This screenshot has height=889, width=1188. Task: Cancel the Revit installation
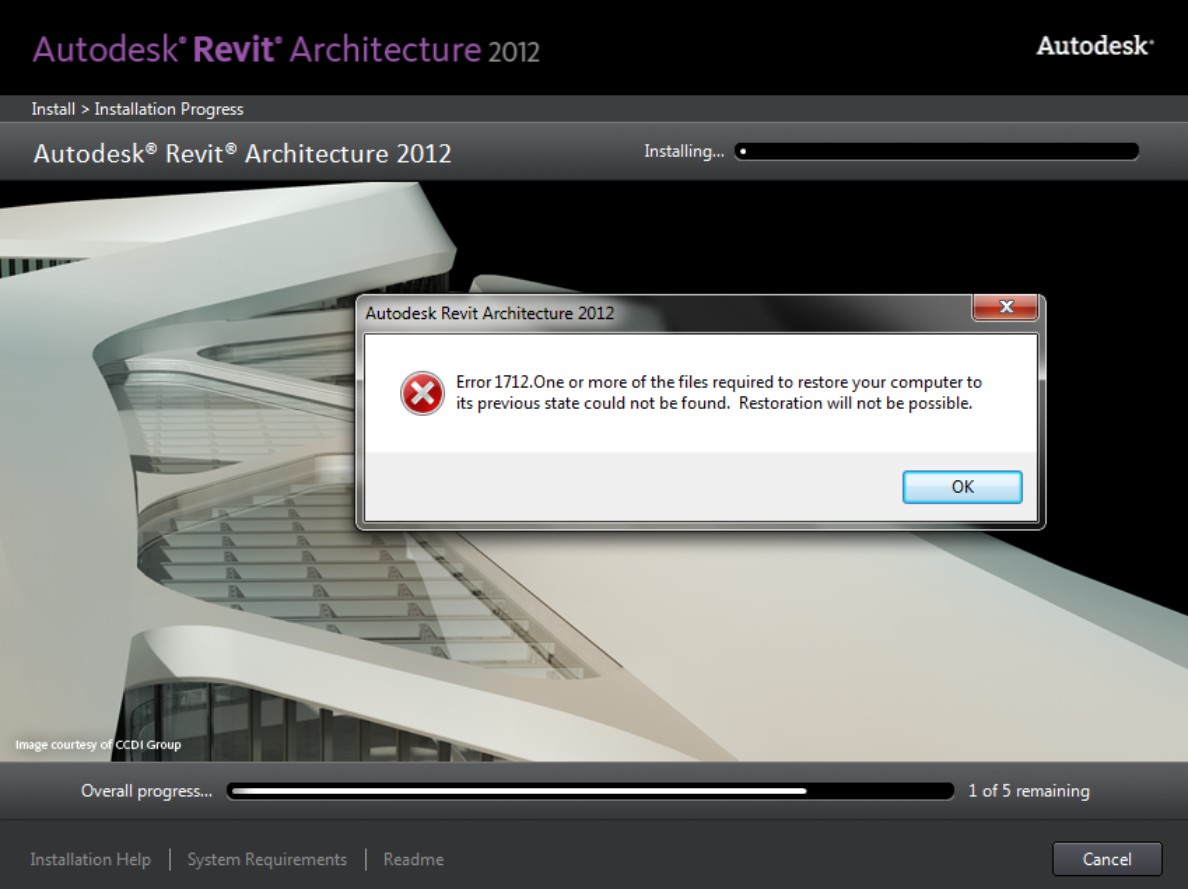coord(1107,859)
